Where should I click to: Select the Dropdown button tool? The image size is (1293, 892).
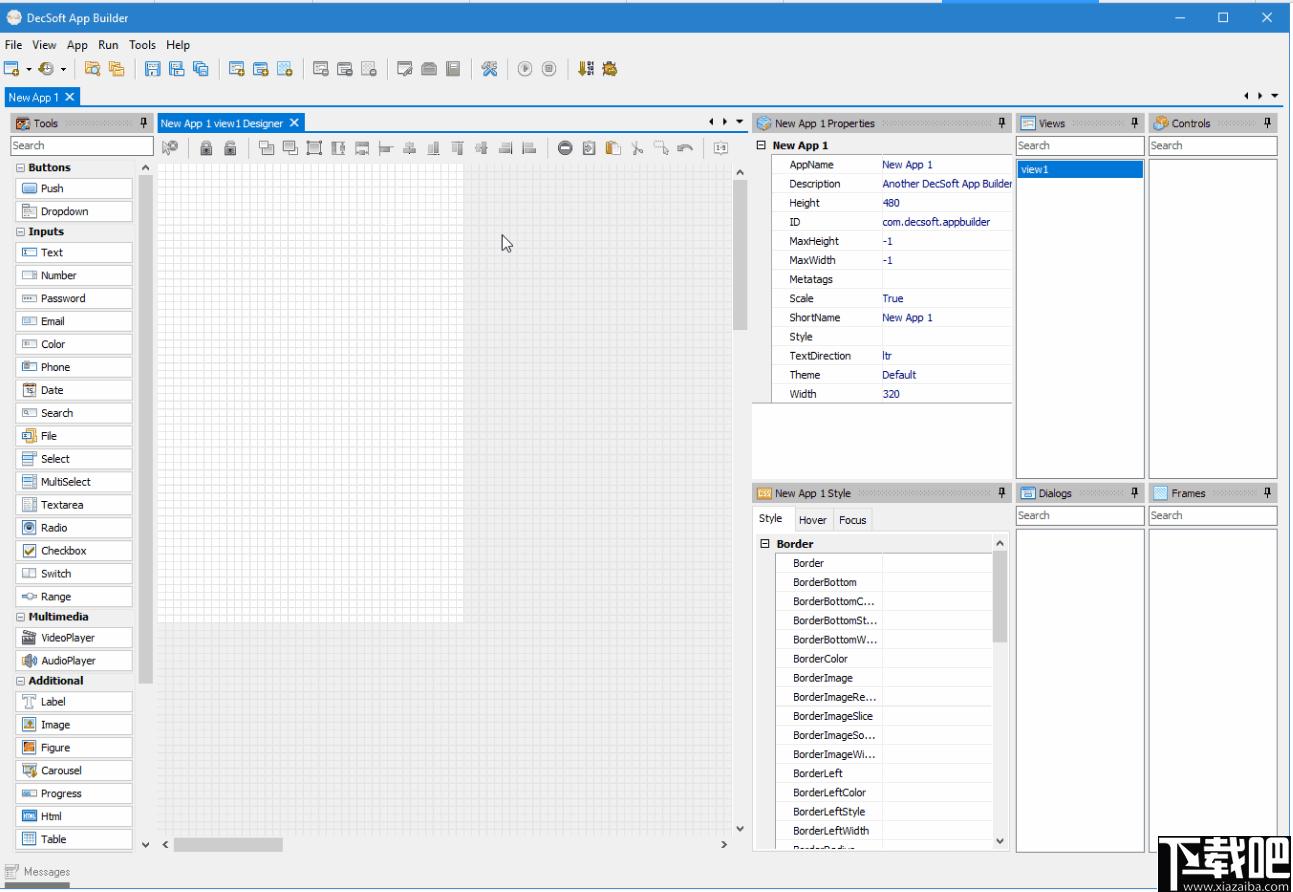pos(74,212)
